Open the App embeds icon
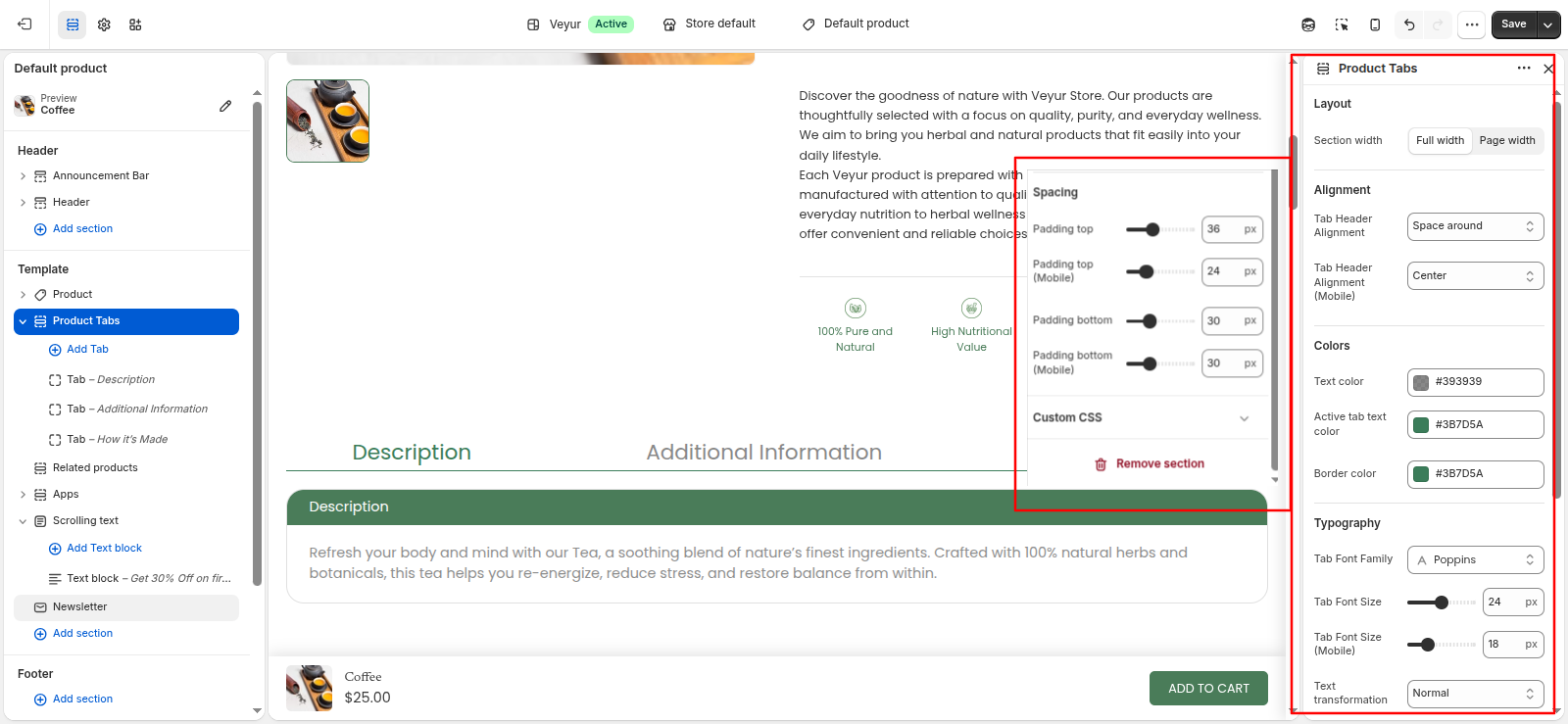Image resolution: width=1568 pixels, height=724 pixels. pos(135,24)
